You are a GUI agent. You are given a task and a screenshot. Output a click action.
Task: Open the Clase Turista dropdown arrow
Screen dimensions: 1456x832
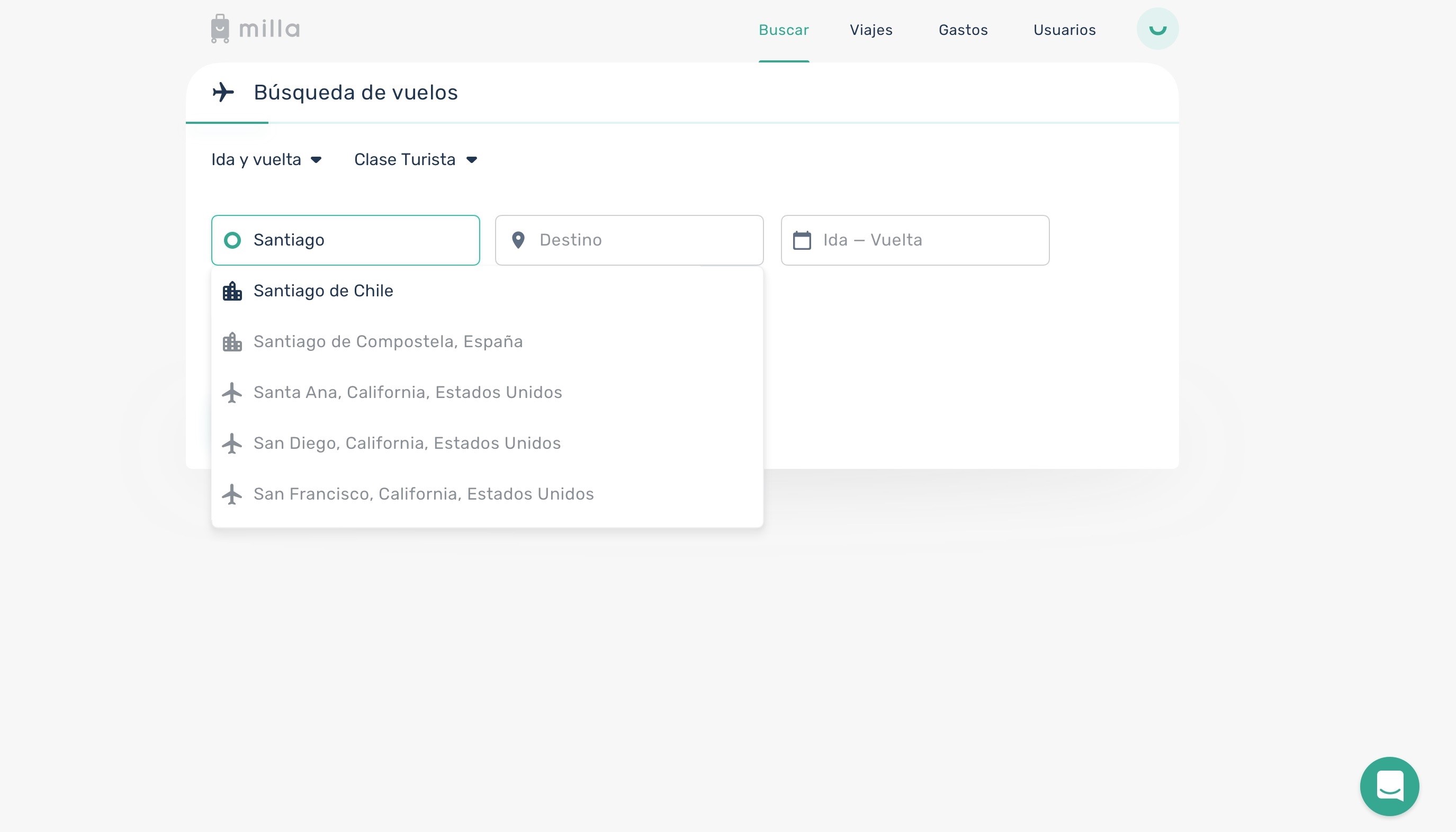click(472, 159)
